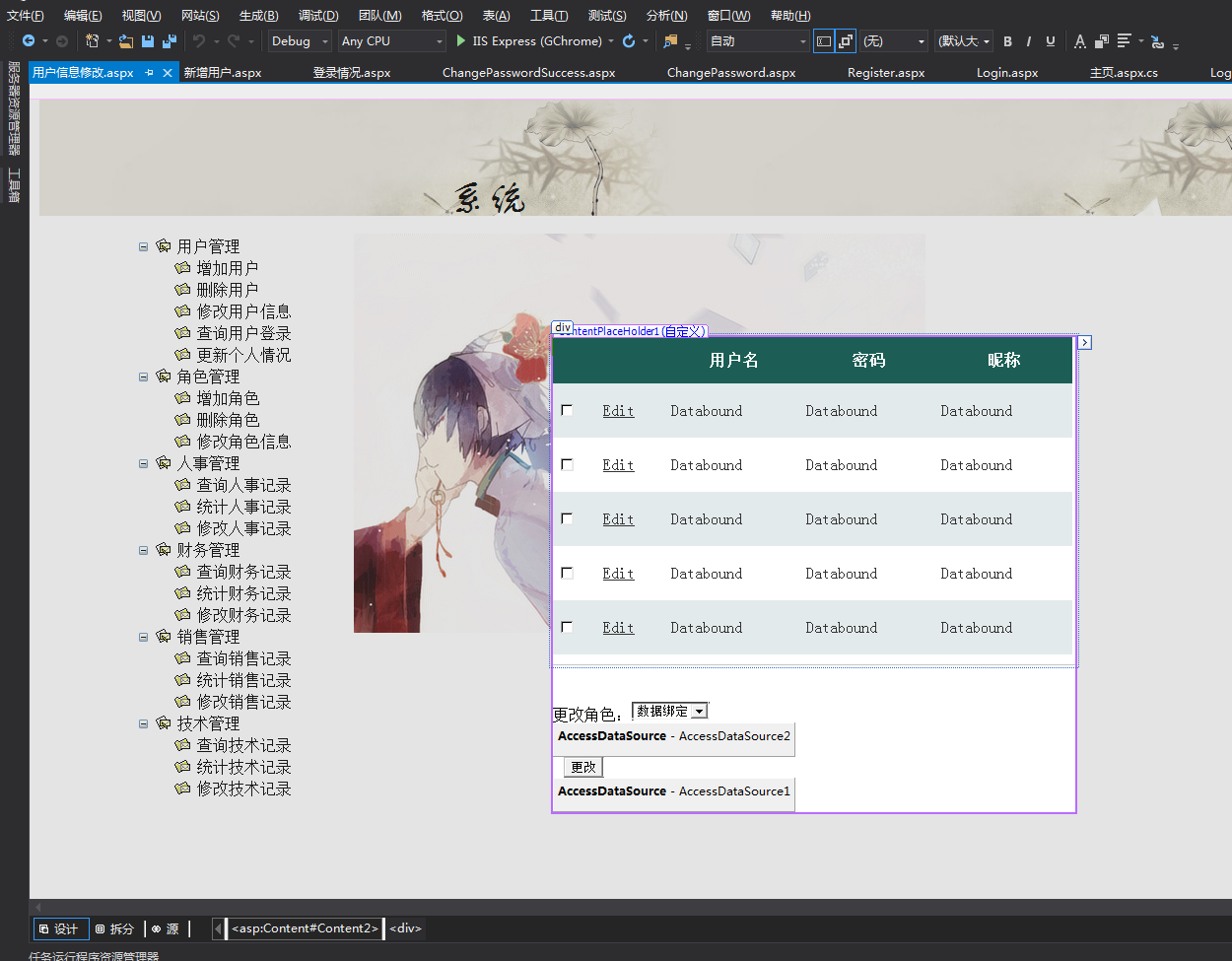This screenshot has height=961, width=1232.
Task: Click Edit link in second GridView row
Action: (618, 465)
